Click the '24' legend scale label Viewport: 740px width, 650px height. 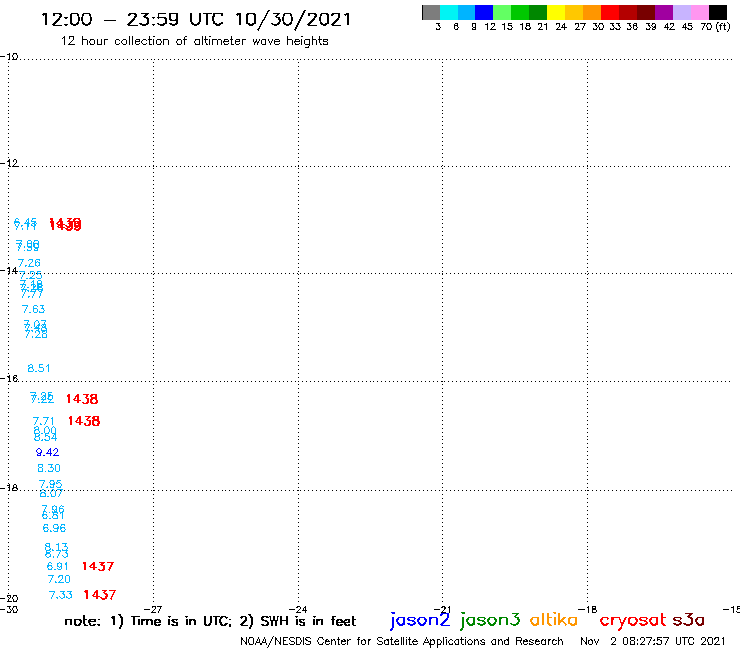coord(561,27)
